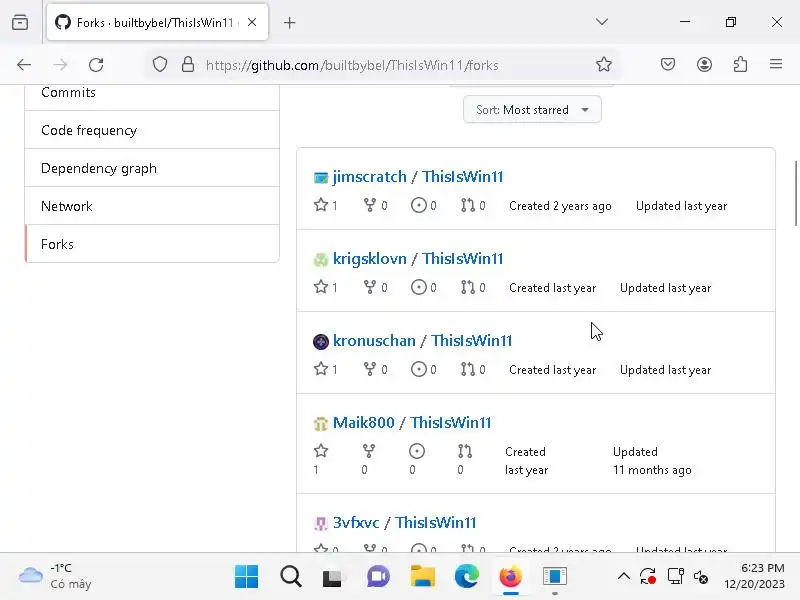Click the fork count icon for jimscratch fork
This screenshot has width=800, height=600.
(x=369, y=205)
